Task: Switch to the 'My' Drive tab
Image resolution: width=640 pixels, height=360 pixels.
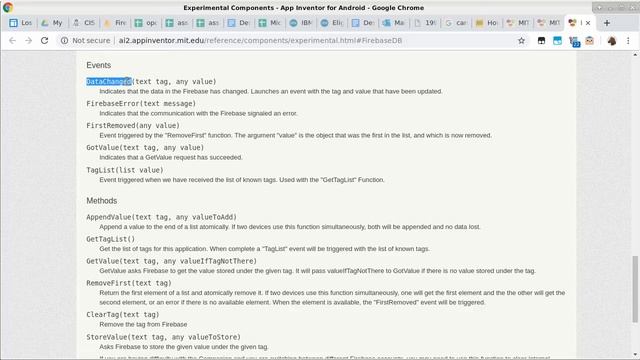Action: point(52,23)
